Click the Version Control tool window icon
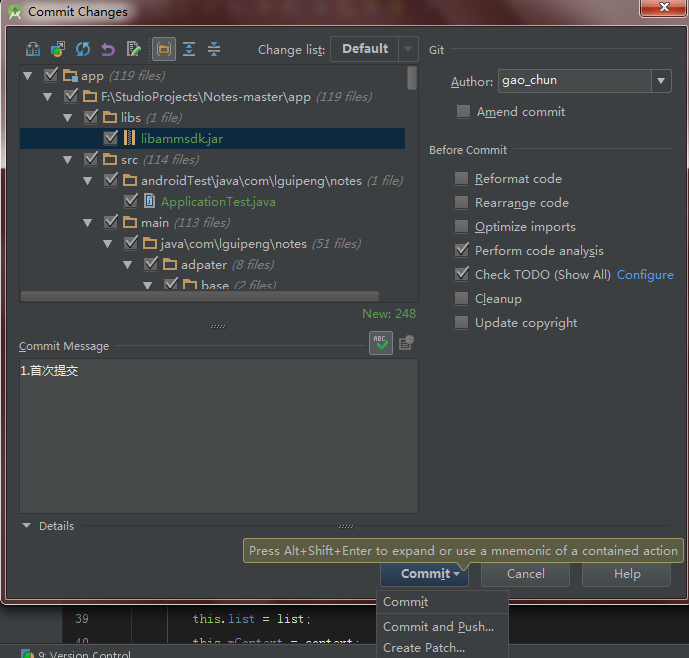689x658 pixels. pos(28,654)
